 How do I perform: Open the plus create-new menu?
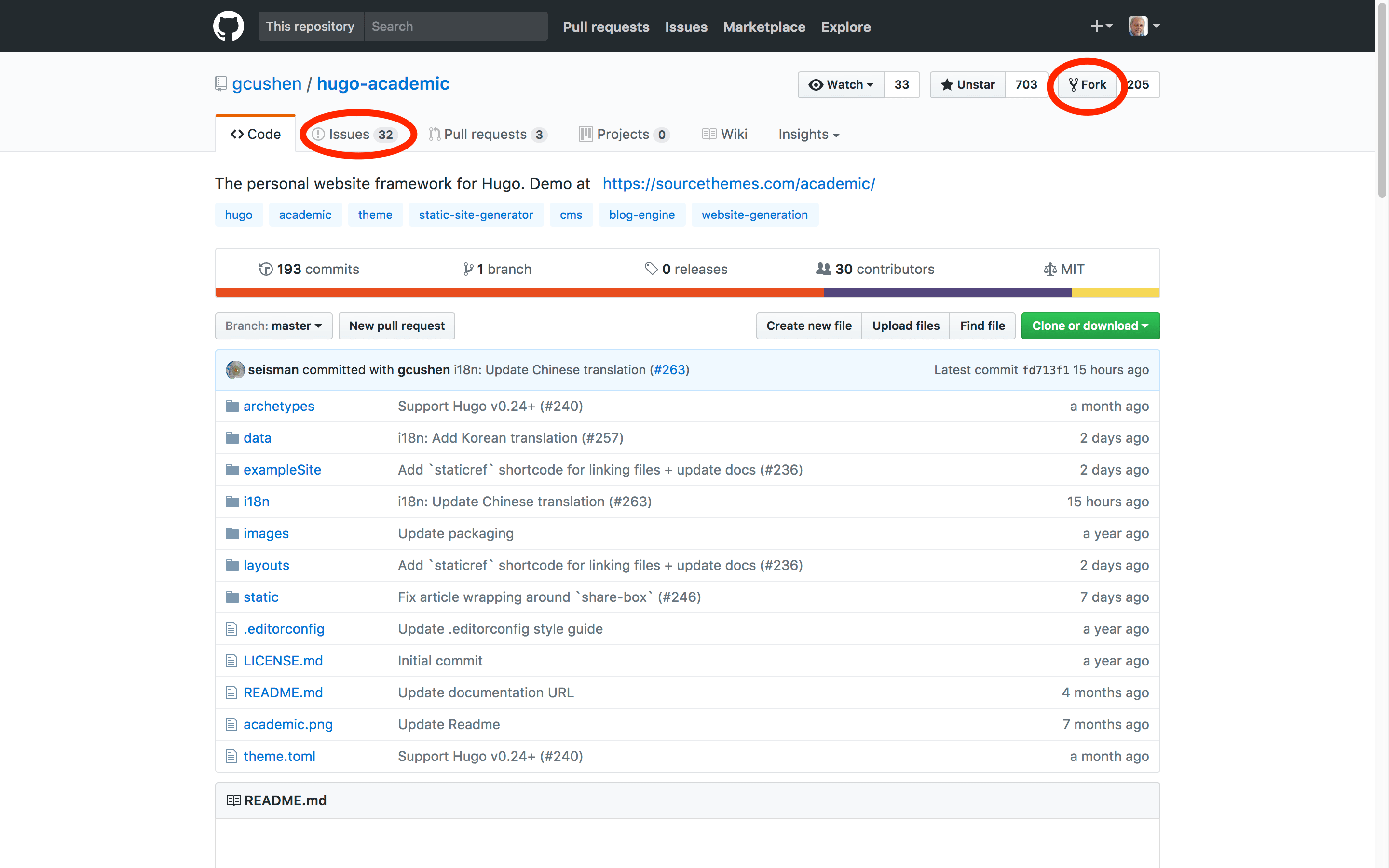[x=1100, y=27]
